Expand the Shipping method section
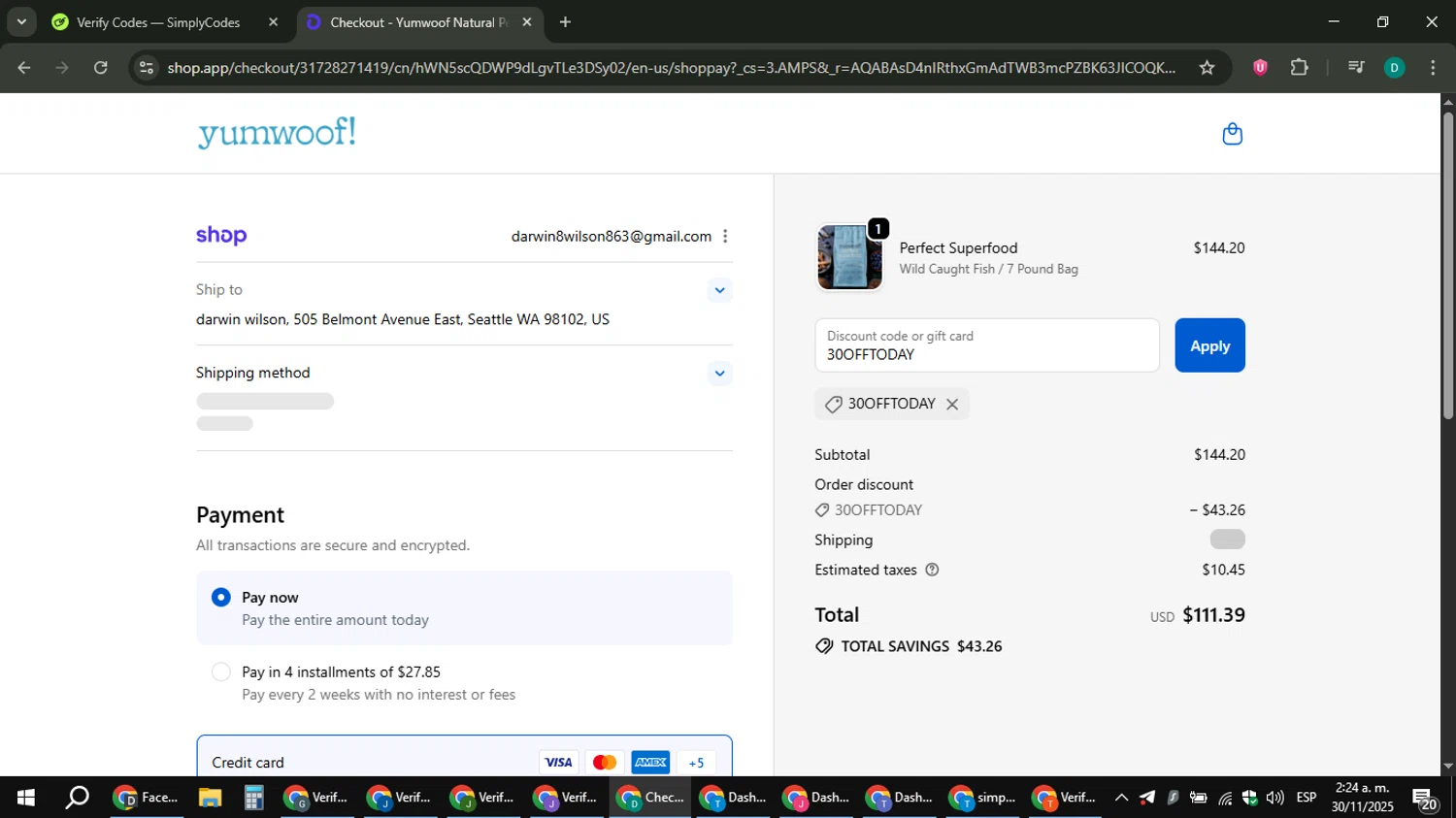This screenshot has height=818, width=1456. (719, 374)
